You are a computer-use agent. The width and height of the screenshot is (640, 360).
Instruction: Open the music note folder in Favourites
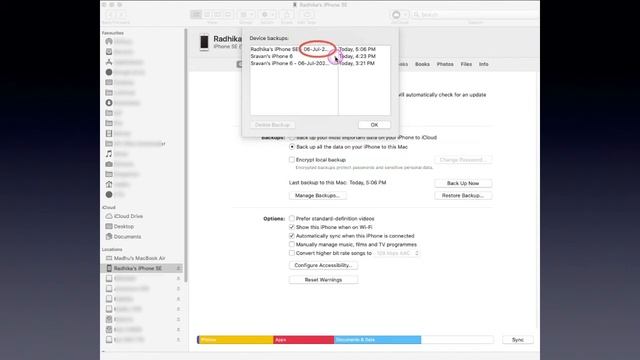point(109,154)
